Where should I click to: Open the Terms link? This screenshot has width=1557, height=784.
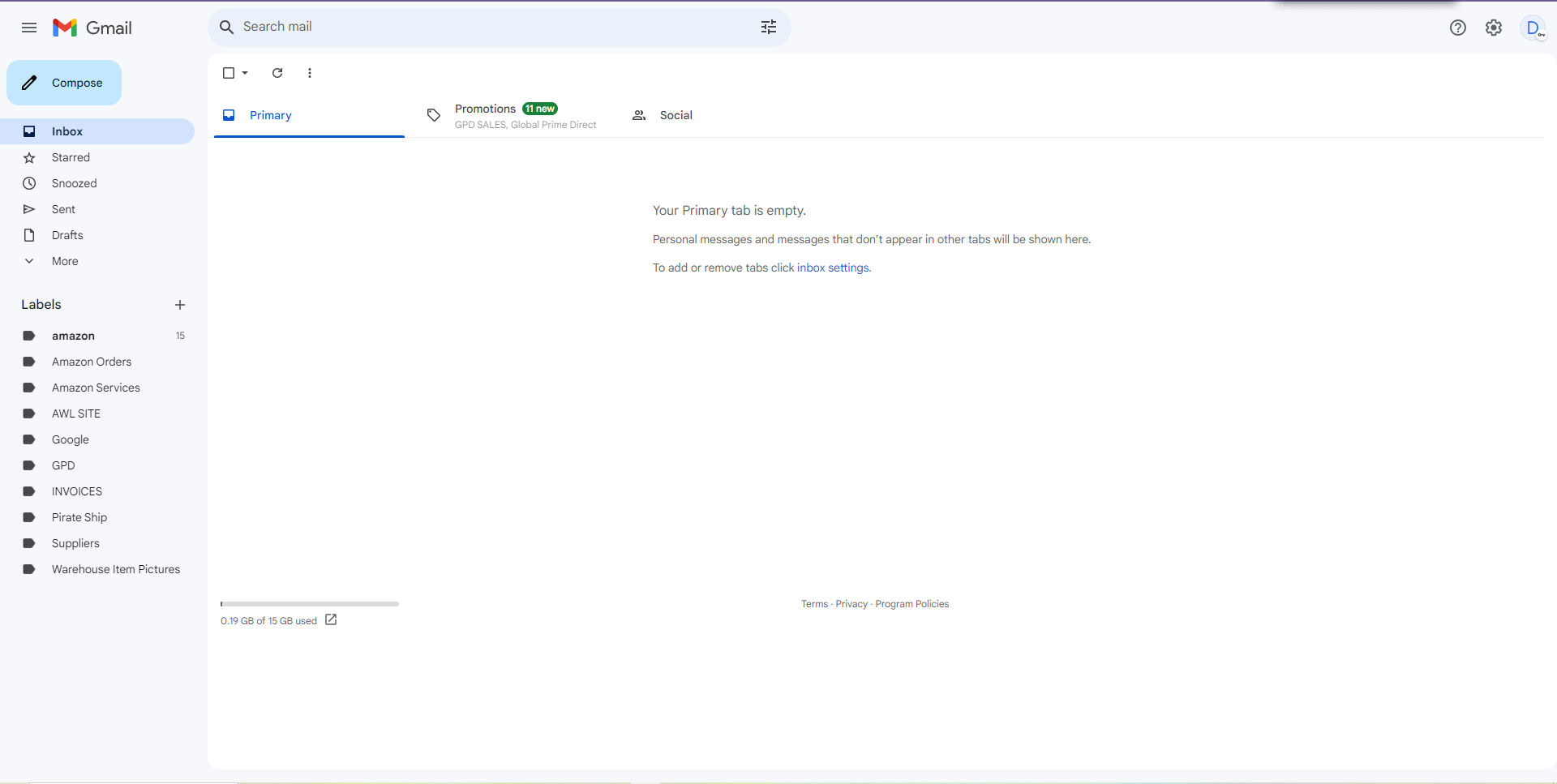click(x=814, y=604)
